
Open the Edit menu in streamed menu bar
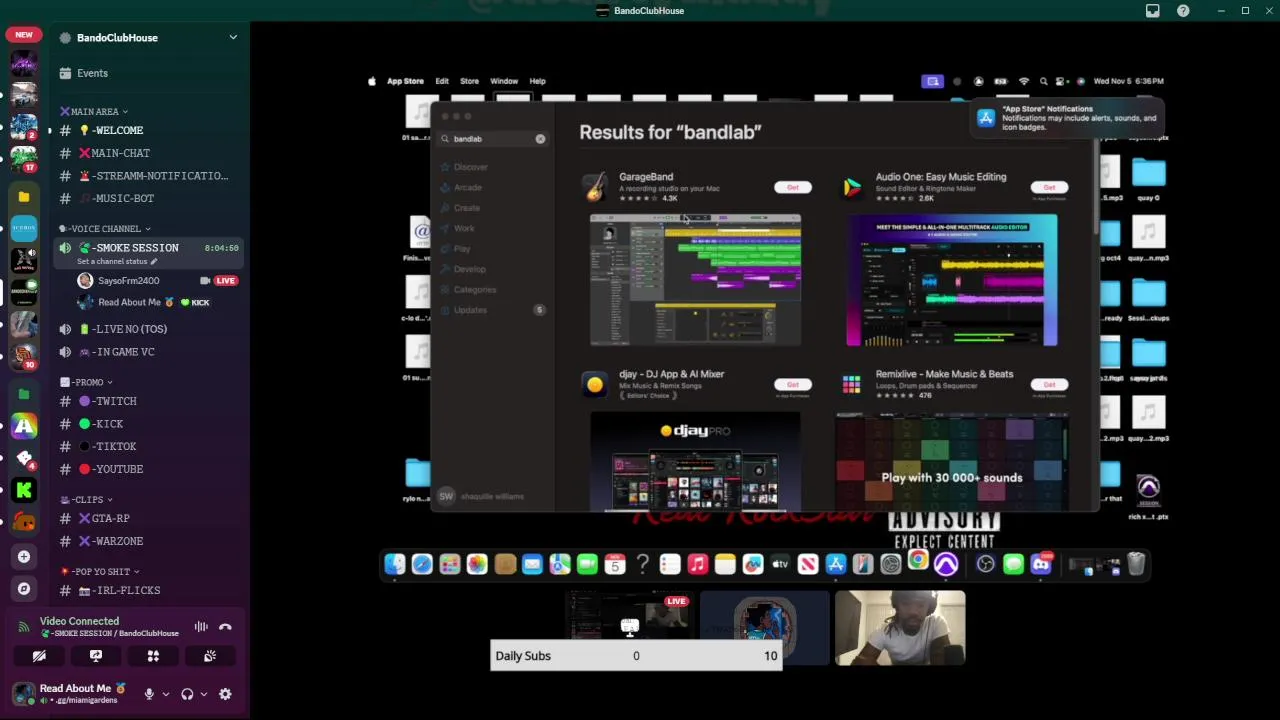coord(442,81)
